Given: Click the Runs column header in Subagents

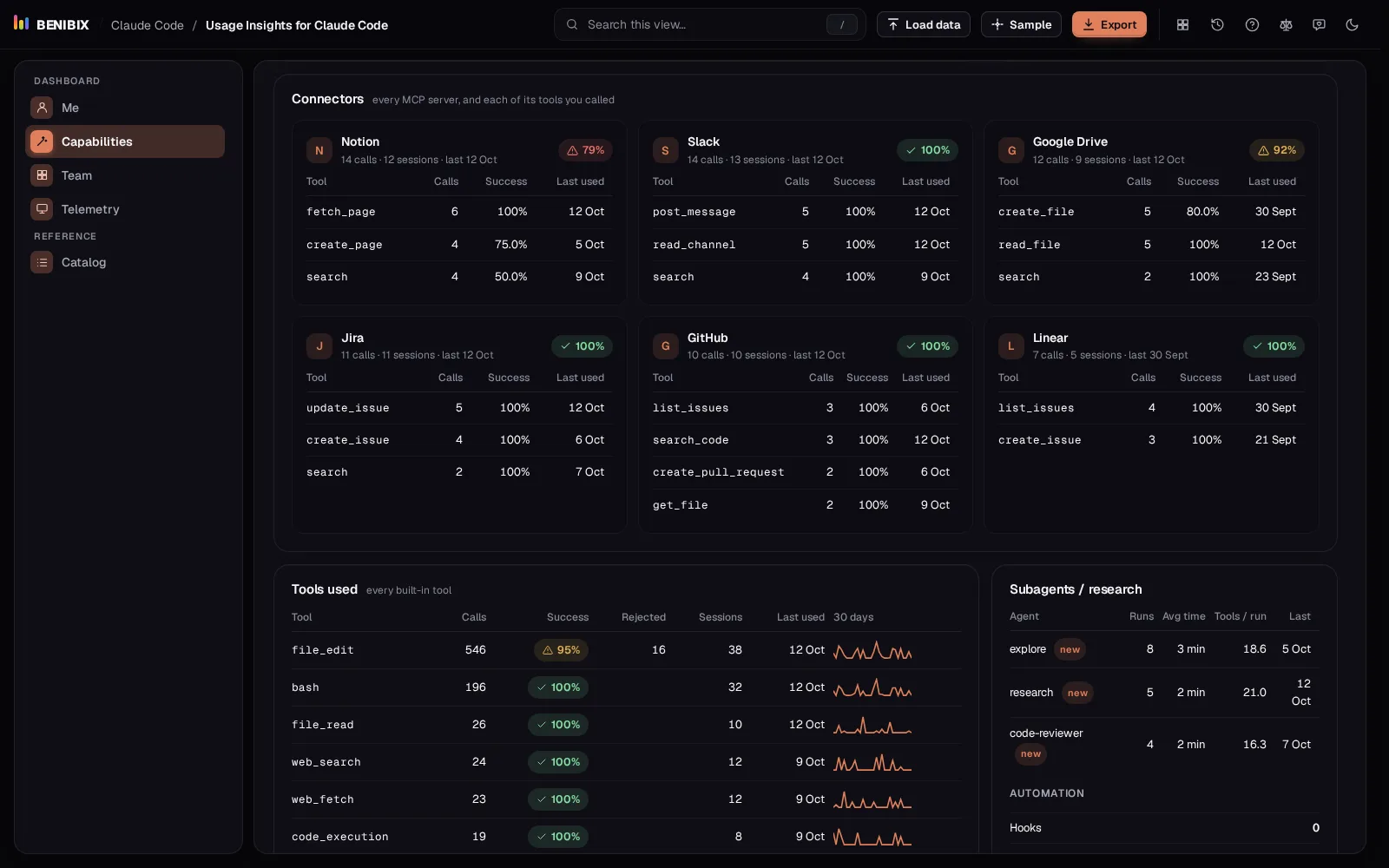Looking at the screenshot, I should click(x=1142, y=616).
